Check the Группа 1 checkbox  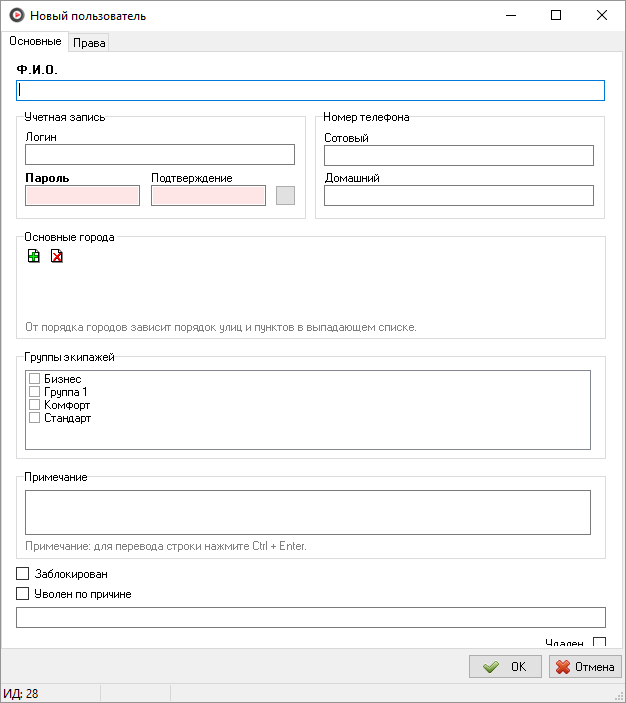coord(35,392)
